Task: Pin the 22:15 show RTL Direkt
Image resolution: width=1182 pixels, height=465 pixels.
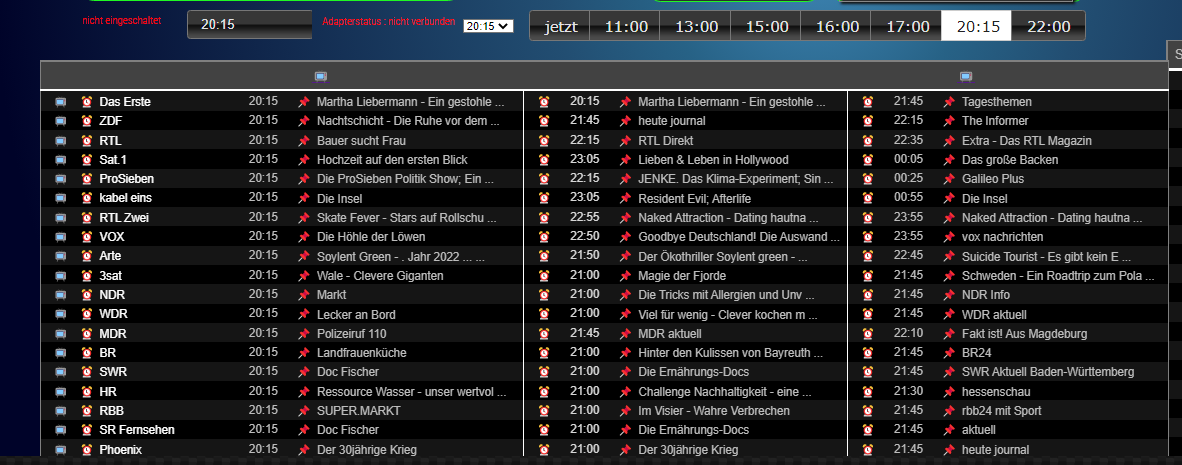Action: (625, 140)
